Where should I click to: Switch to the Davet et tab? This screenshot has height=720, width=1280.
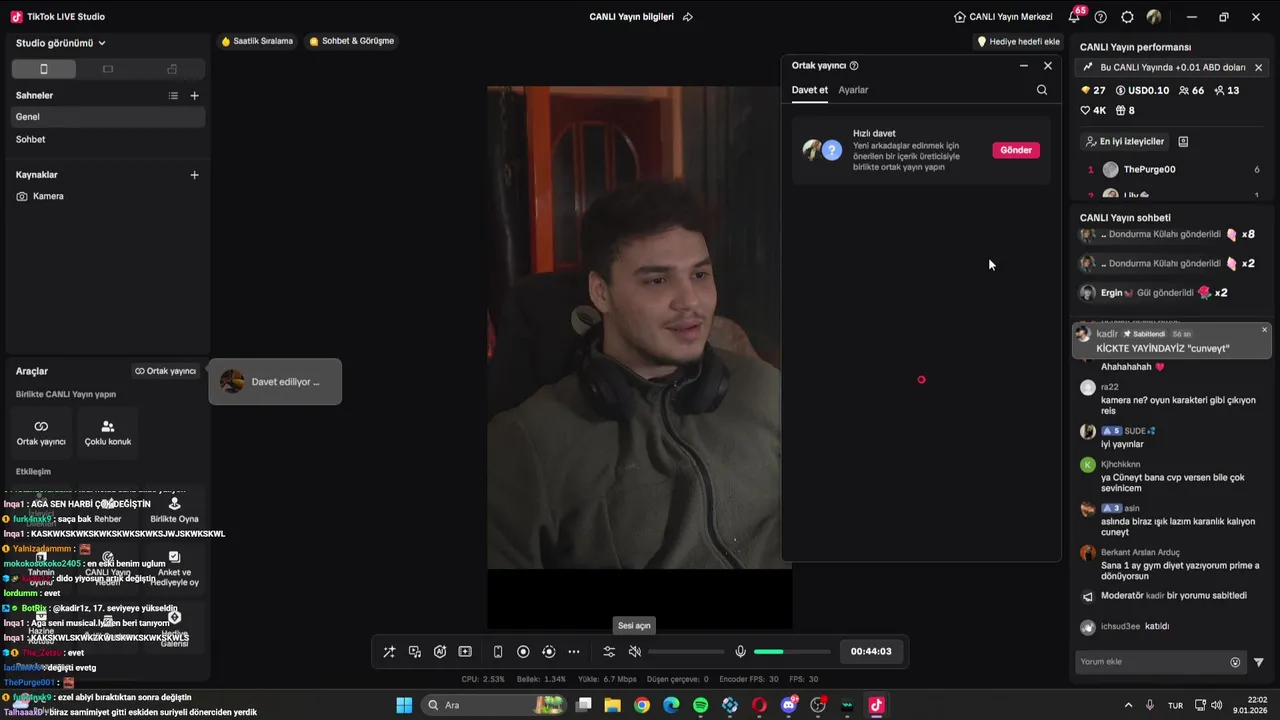[810, 90]
